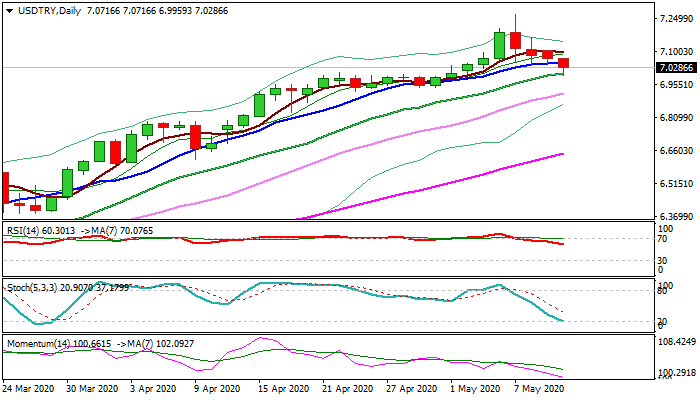This screenshot has width=700, height=400.
Task: Select the 7.24990 price scale label
Action: (677, 19)
